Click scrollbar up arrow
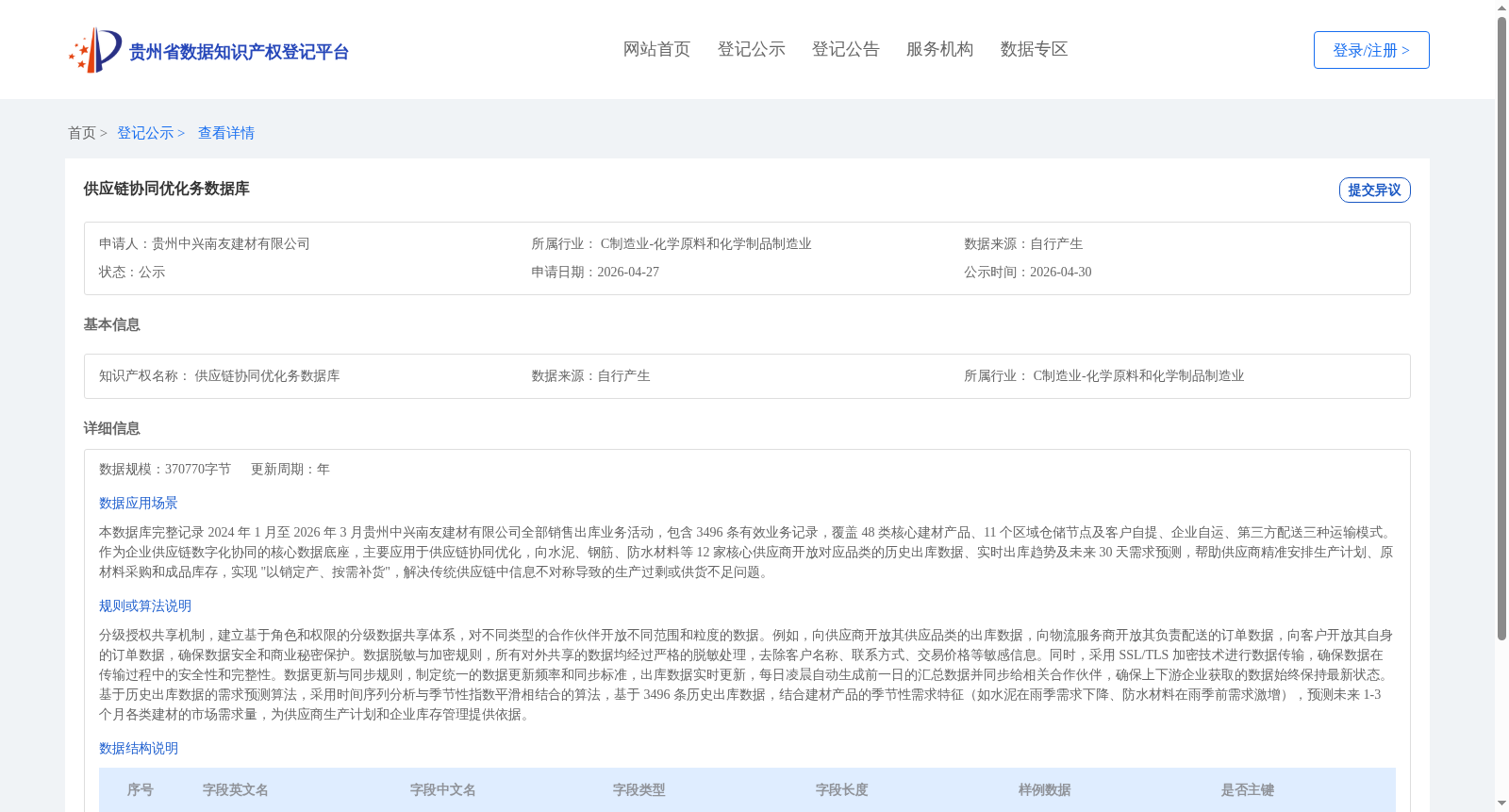Image resolution: width=1509 pixels, height=812 pixels. click(x=1501, y=8)
